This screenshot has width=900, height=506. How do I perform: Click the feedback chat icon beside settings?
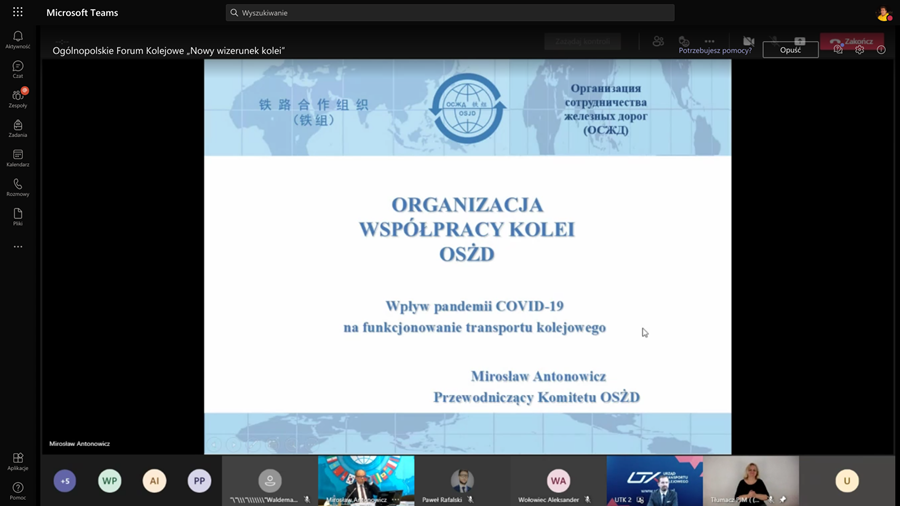(x=838, y=50)
